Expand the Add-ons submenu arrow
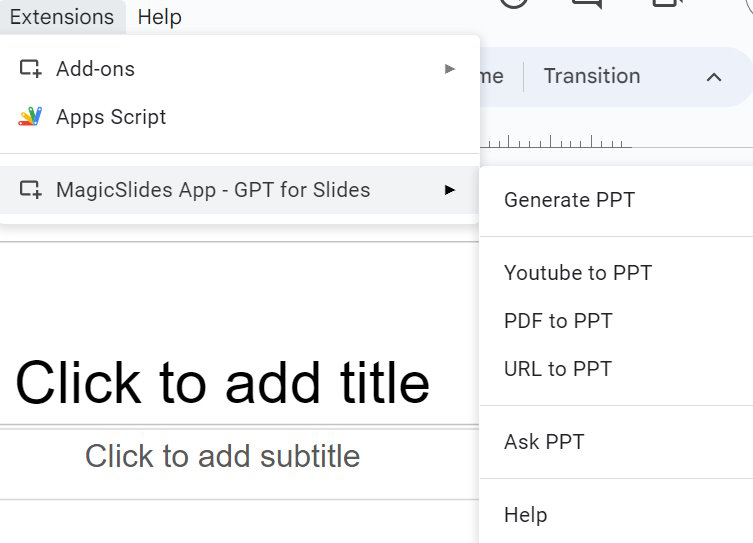 [x=450, y=69]
